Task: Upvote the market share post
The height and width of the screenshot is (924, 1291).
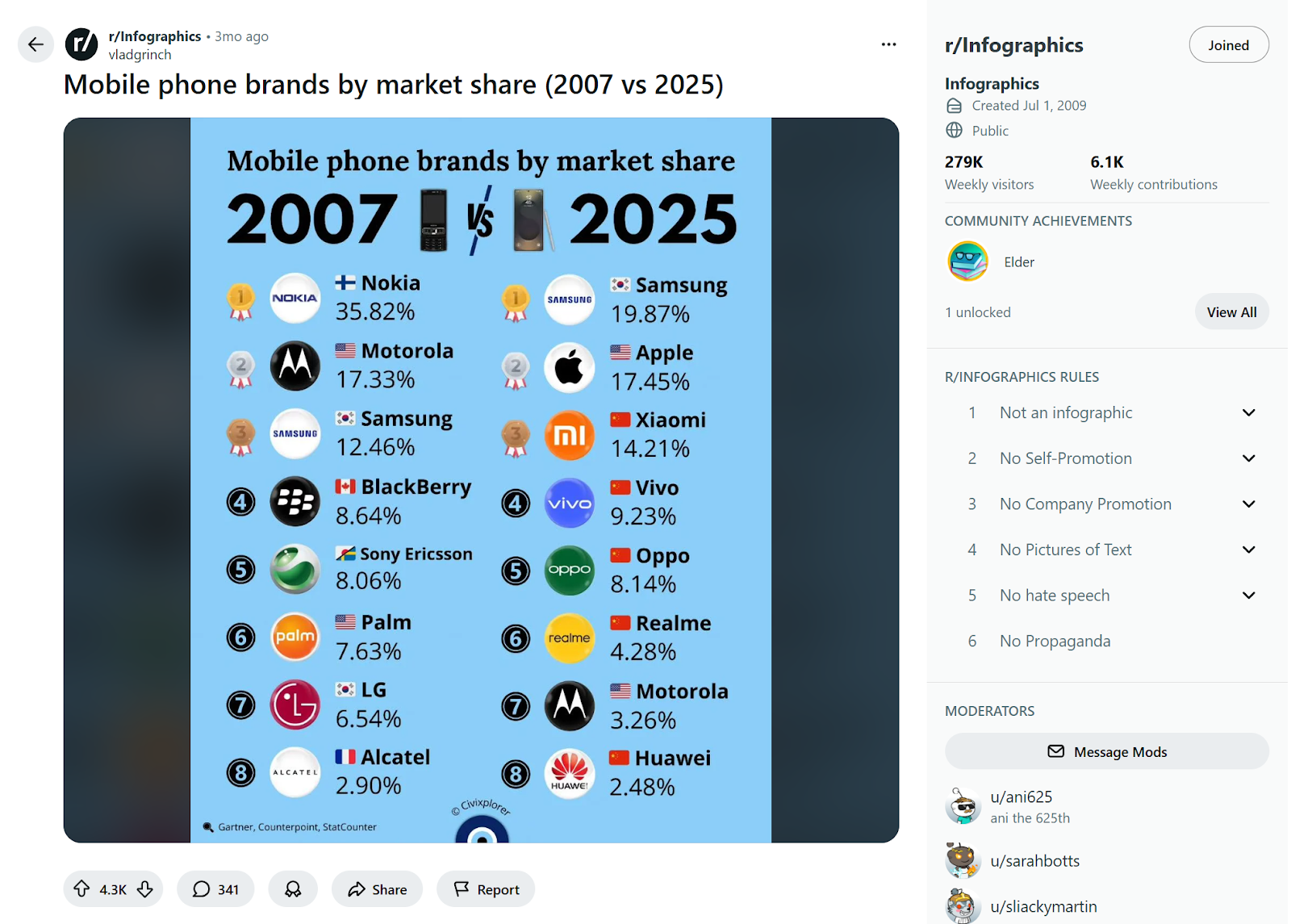Action: [81, 889]
